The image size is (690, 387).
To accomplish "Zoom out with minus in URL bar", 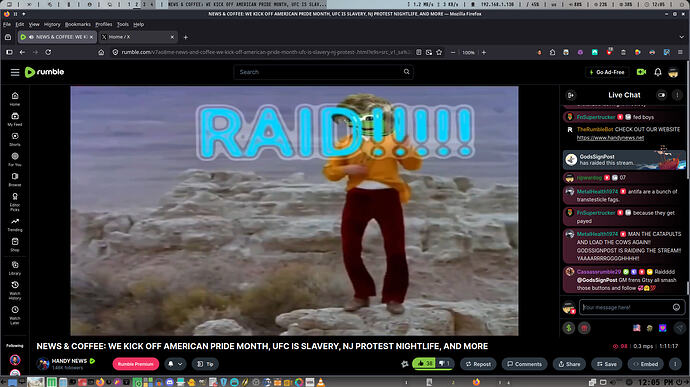I will point(453,52).
